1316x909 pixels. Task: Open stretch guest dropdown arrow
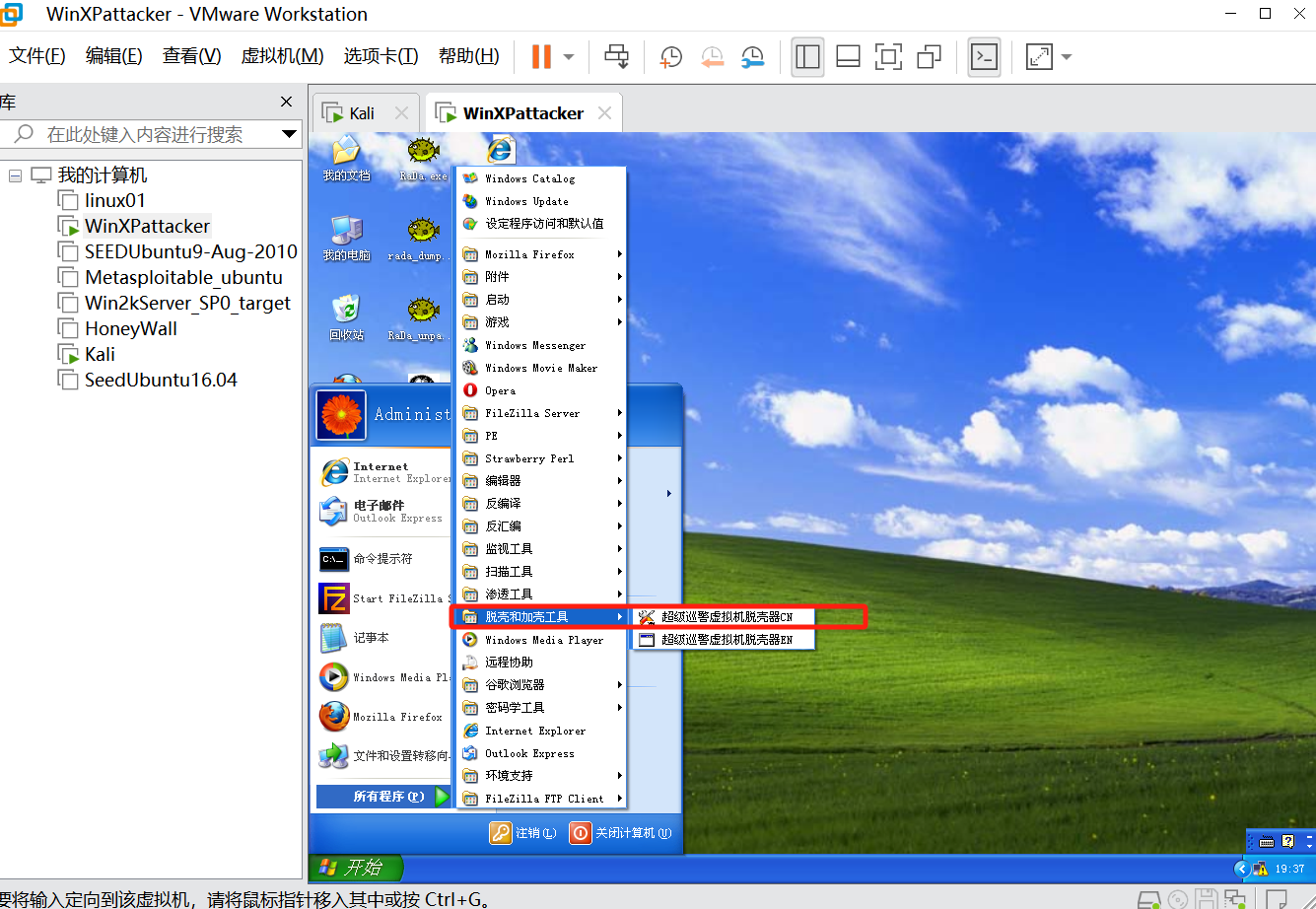coord(1067,57)
